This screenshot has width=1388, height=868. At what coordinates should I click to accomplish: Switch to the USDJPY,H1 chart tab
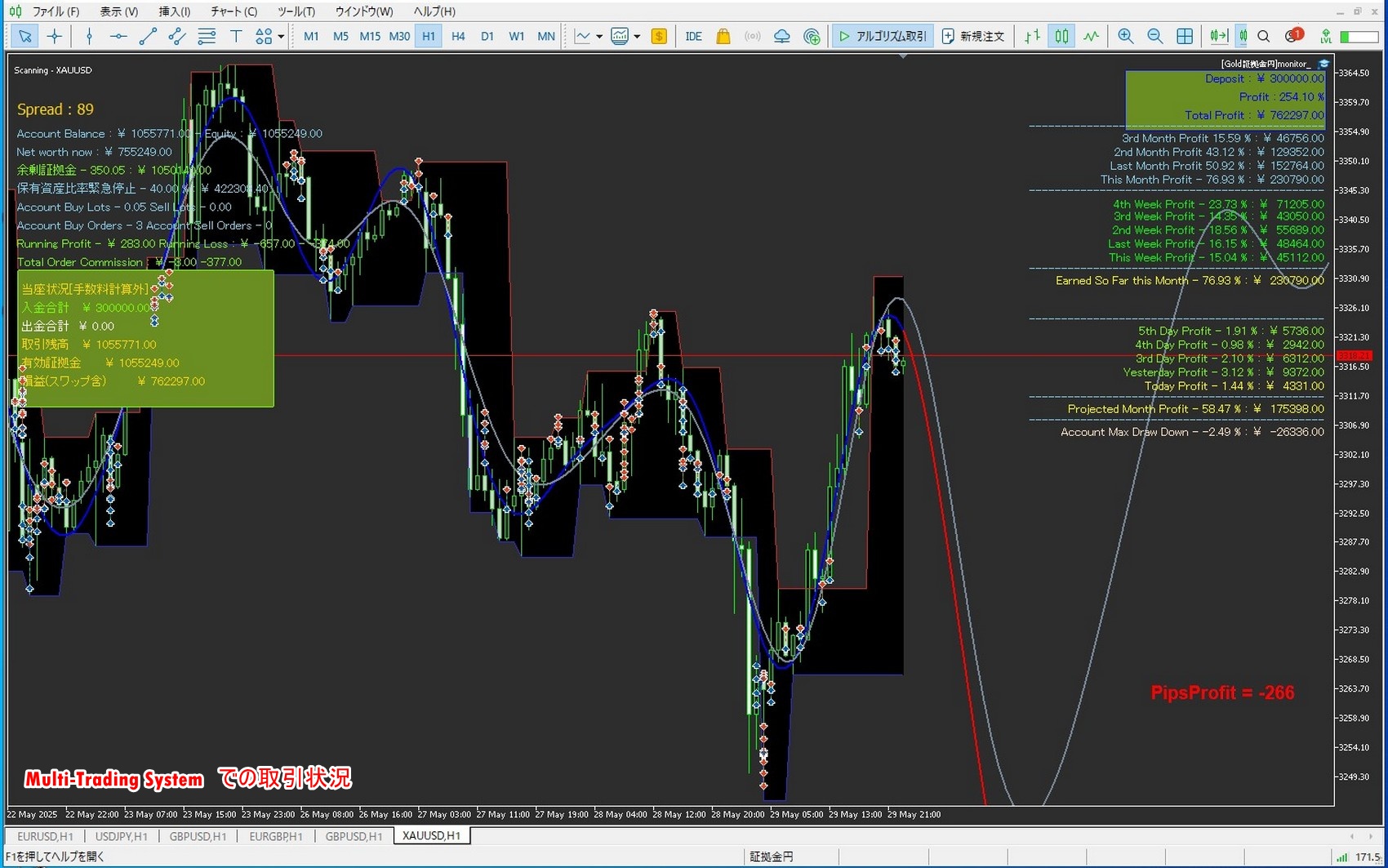[x=121, y=836]
